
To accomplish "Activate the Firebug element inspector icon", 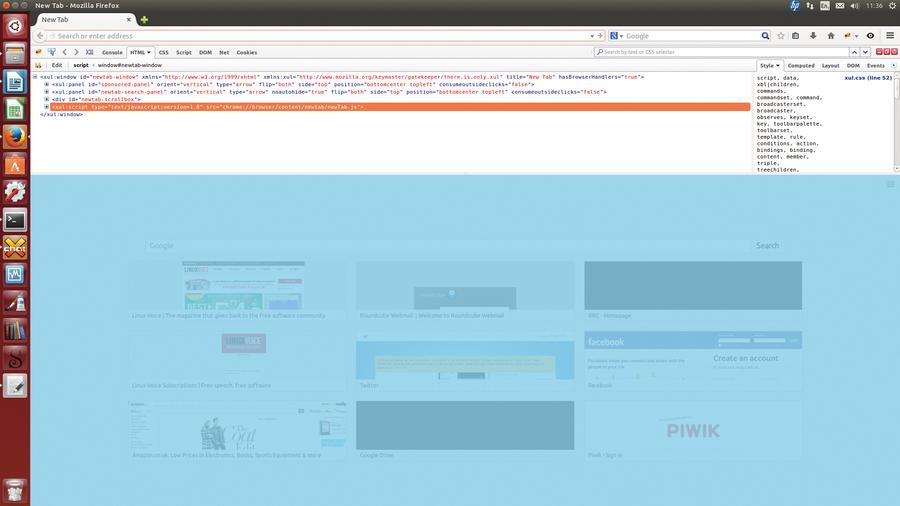I will pos(52,52).
